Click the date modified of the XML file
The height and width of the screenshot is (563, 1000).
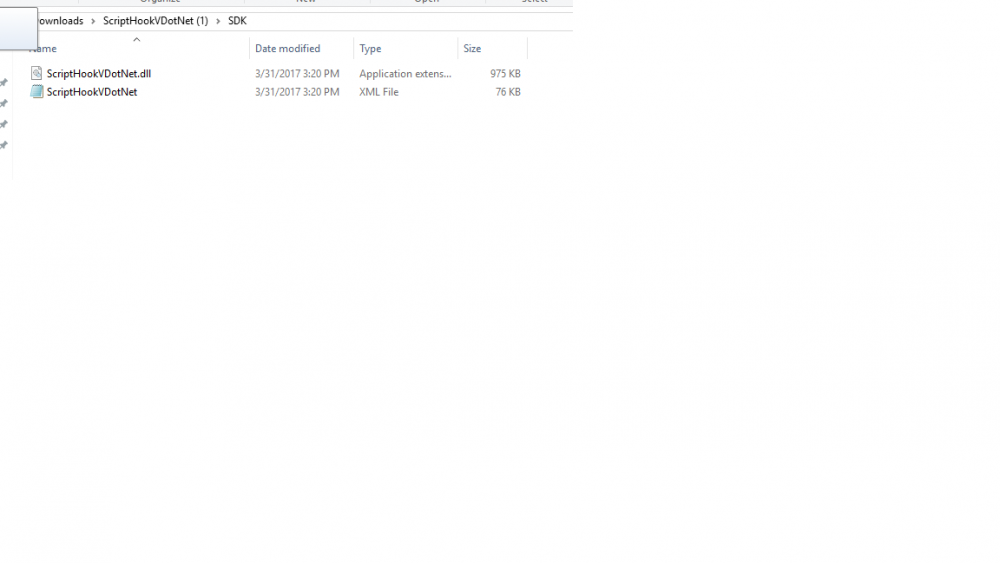(x=297, y=92)
